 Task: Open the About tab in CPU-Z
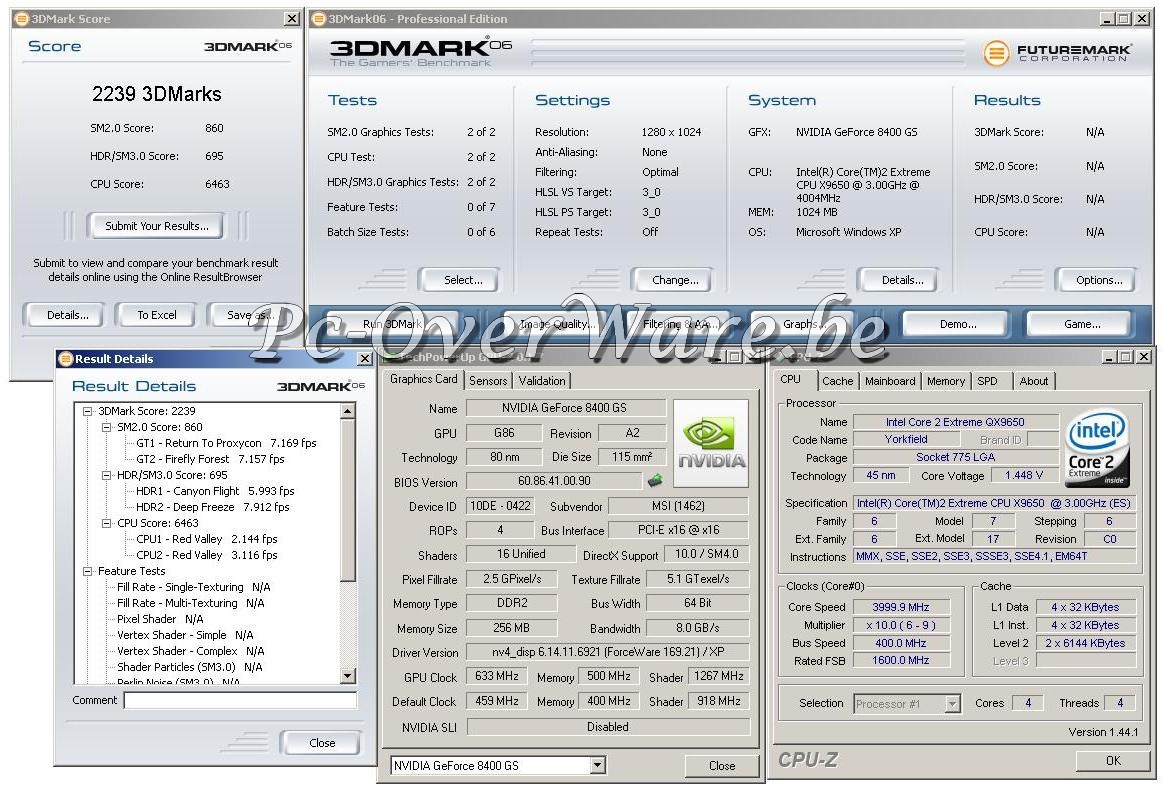click(1033, 381)
